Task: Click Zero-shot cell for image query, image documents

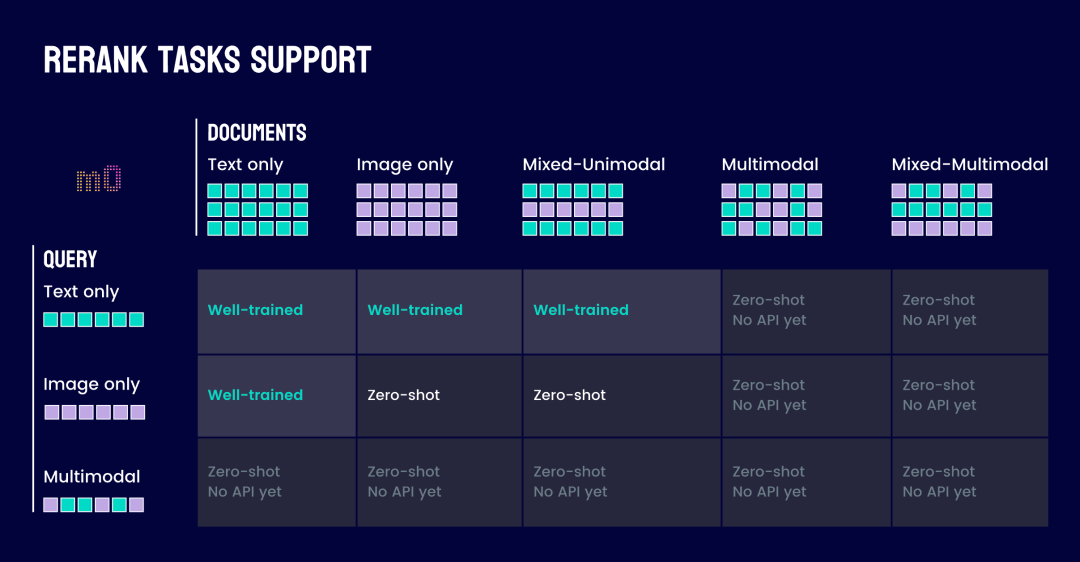Action: coord(439,396)
